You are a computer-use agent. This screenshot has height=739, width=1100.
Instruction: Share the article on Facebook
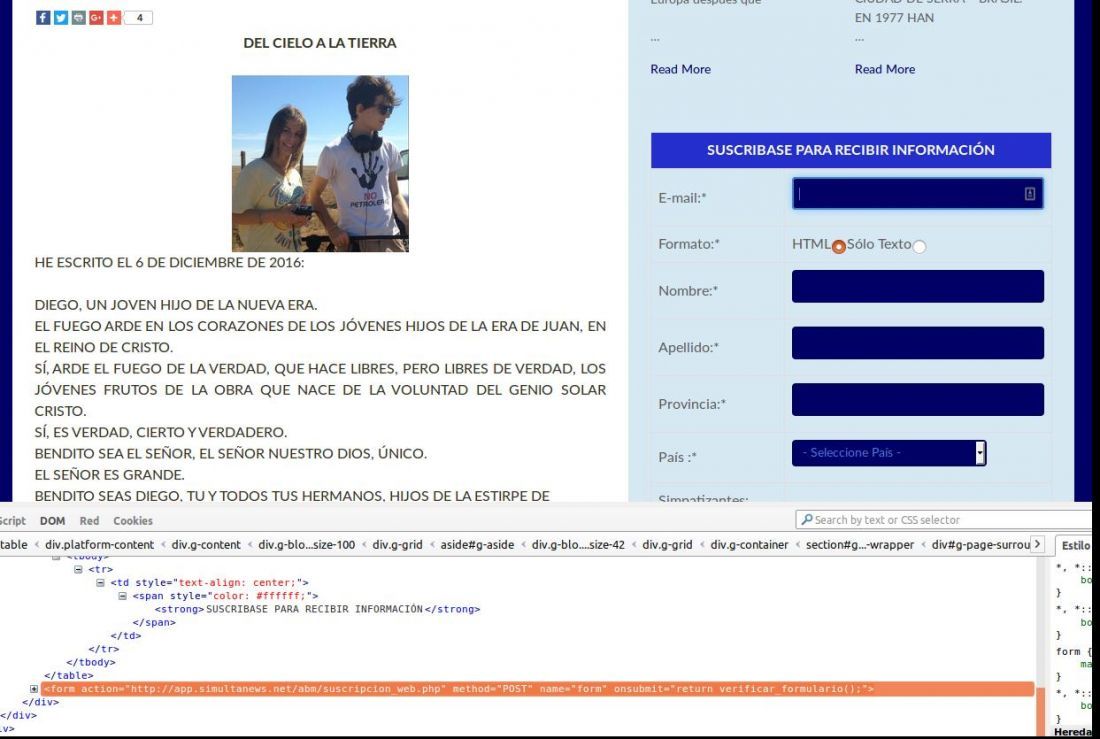click(43, 18)
